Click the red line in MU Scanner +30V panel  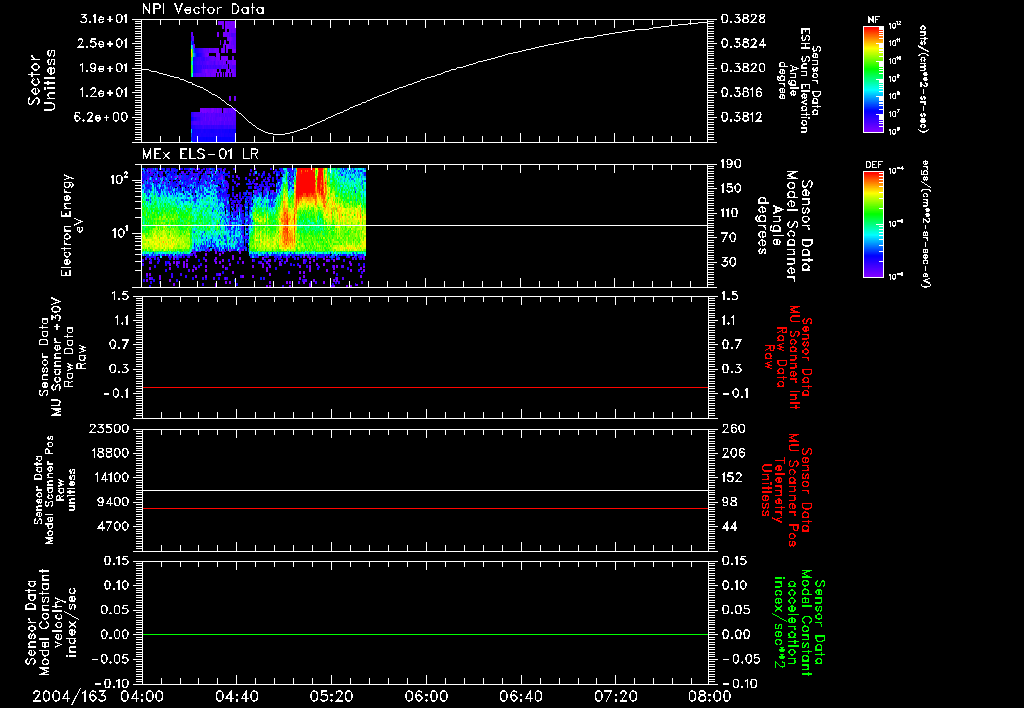click(x=425, y=387)
